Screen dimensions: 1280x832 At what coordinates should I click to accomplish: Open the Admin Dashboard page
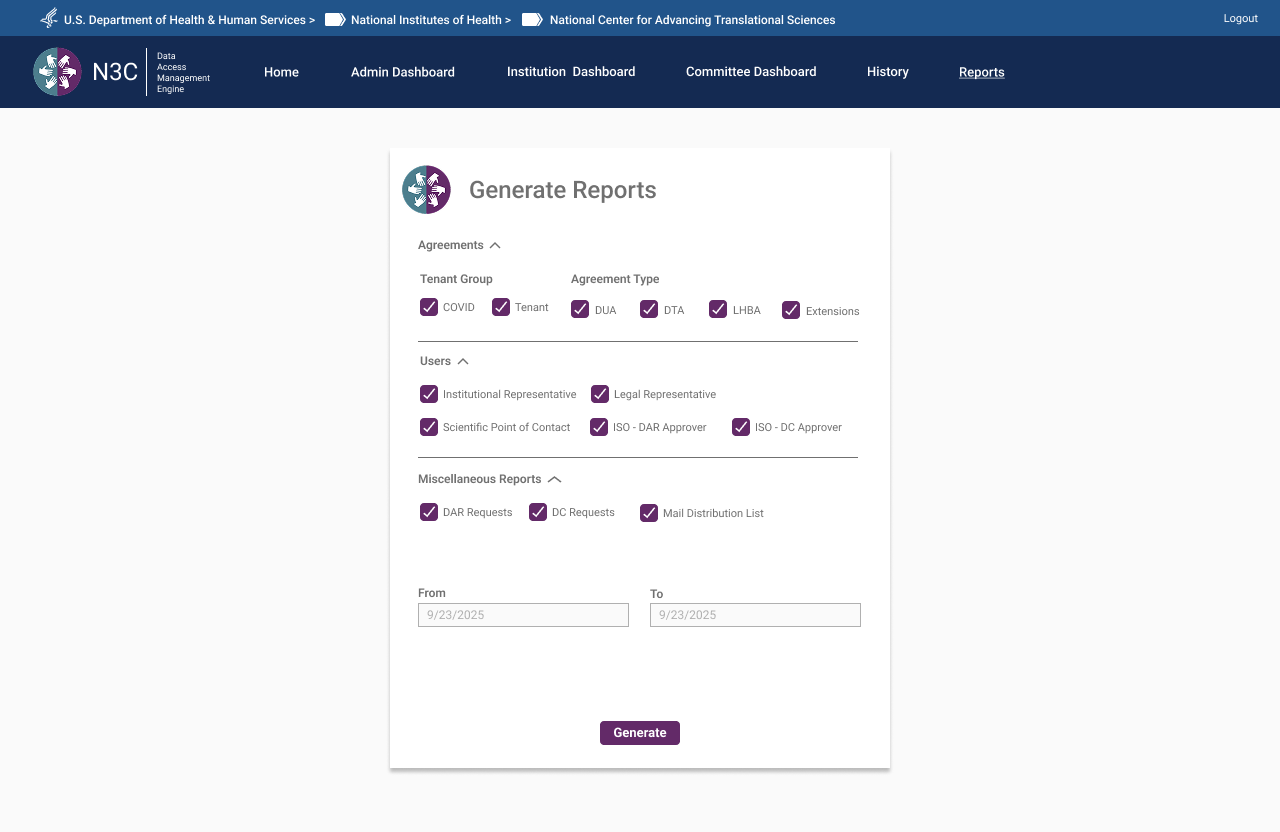pyautogui.click(x=402, y=71)
